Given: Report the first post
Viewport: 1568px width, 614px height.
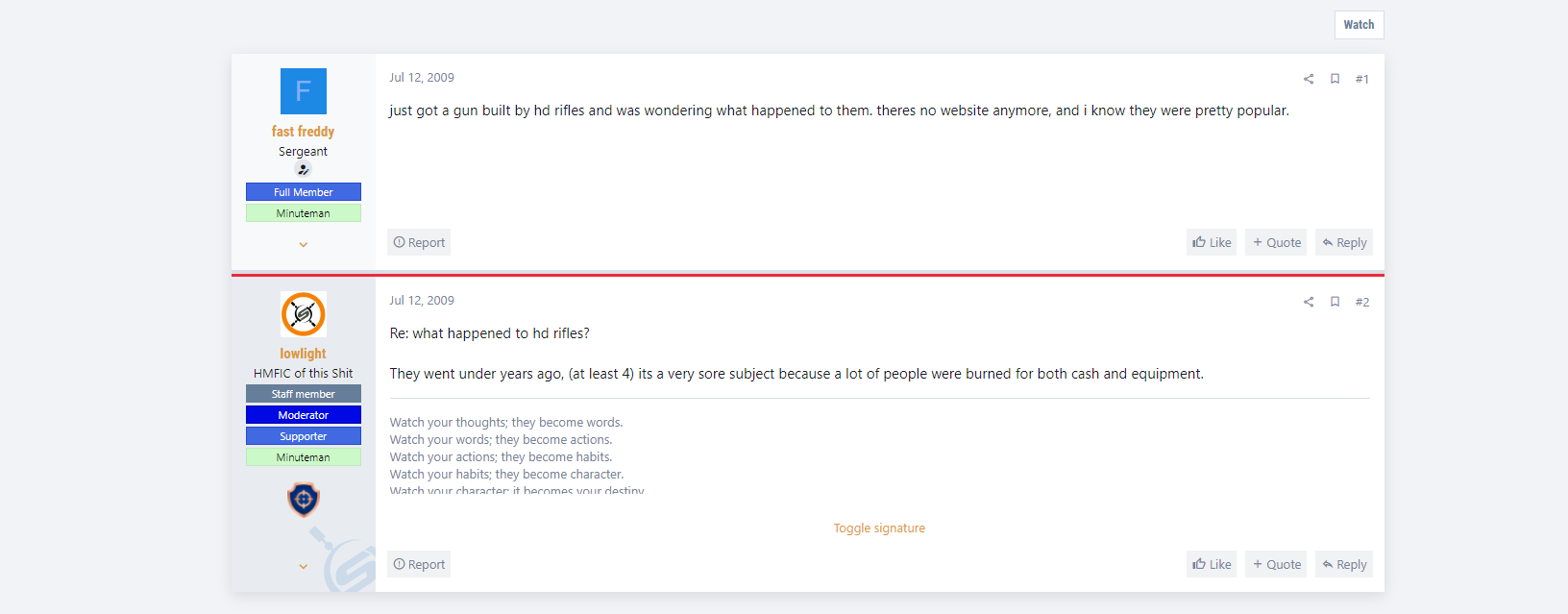Looking at the screenshot, I should (419, 242).
